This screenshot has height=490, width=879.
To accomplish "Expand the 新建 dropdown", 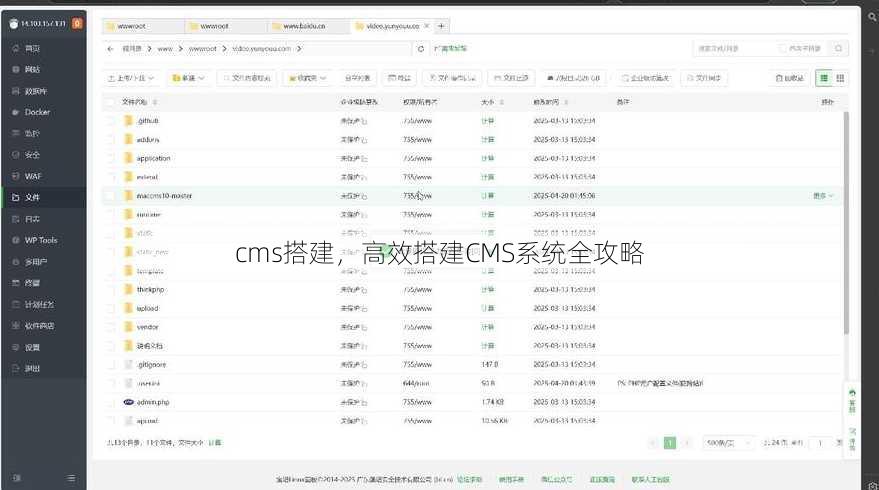I will 189,78.
